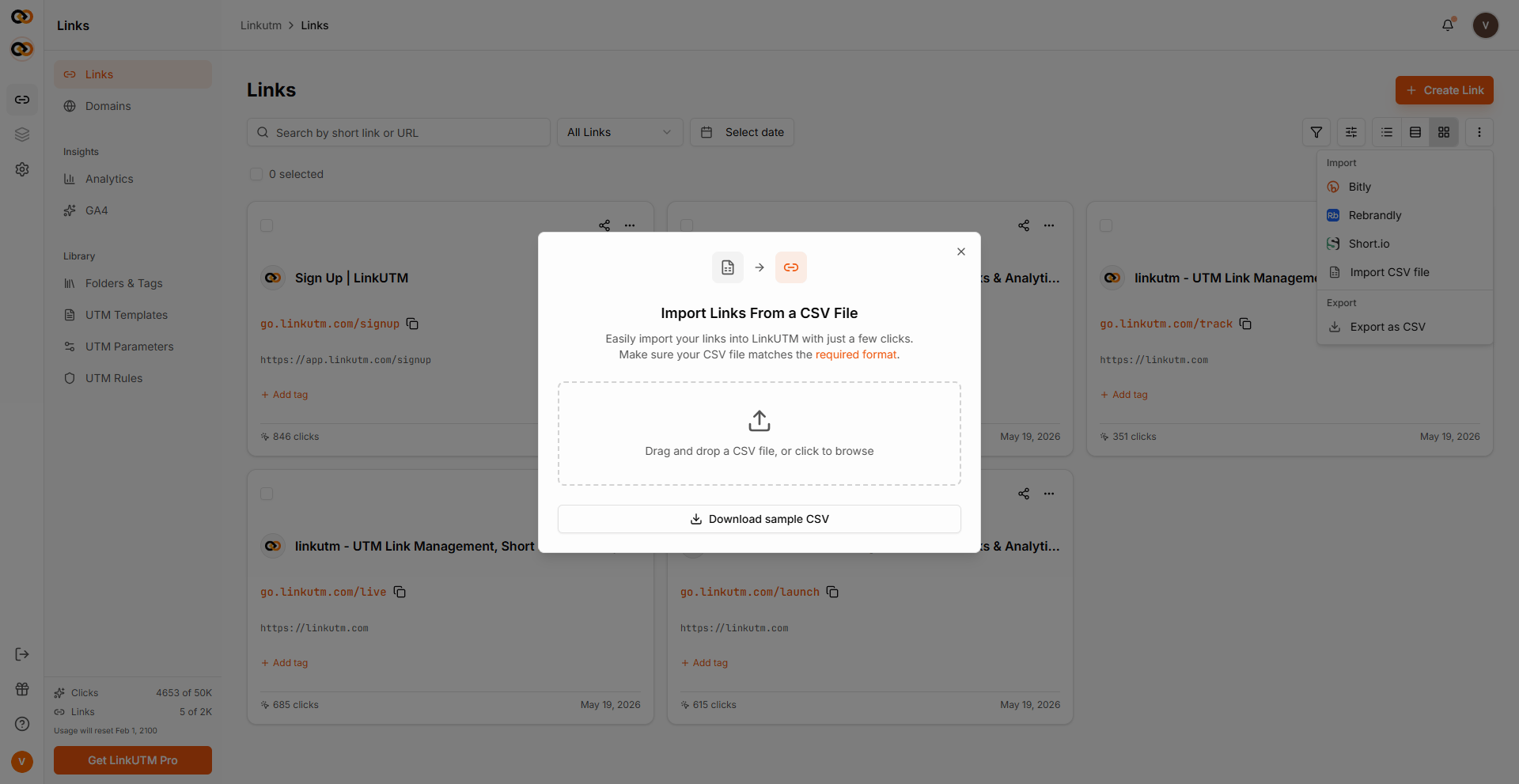Copy go.linkutm.com/signup short link
Image resolution: width=1519 pixels, height=784 pixels.
[x=412, y=324]
